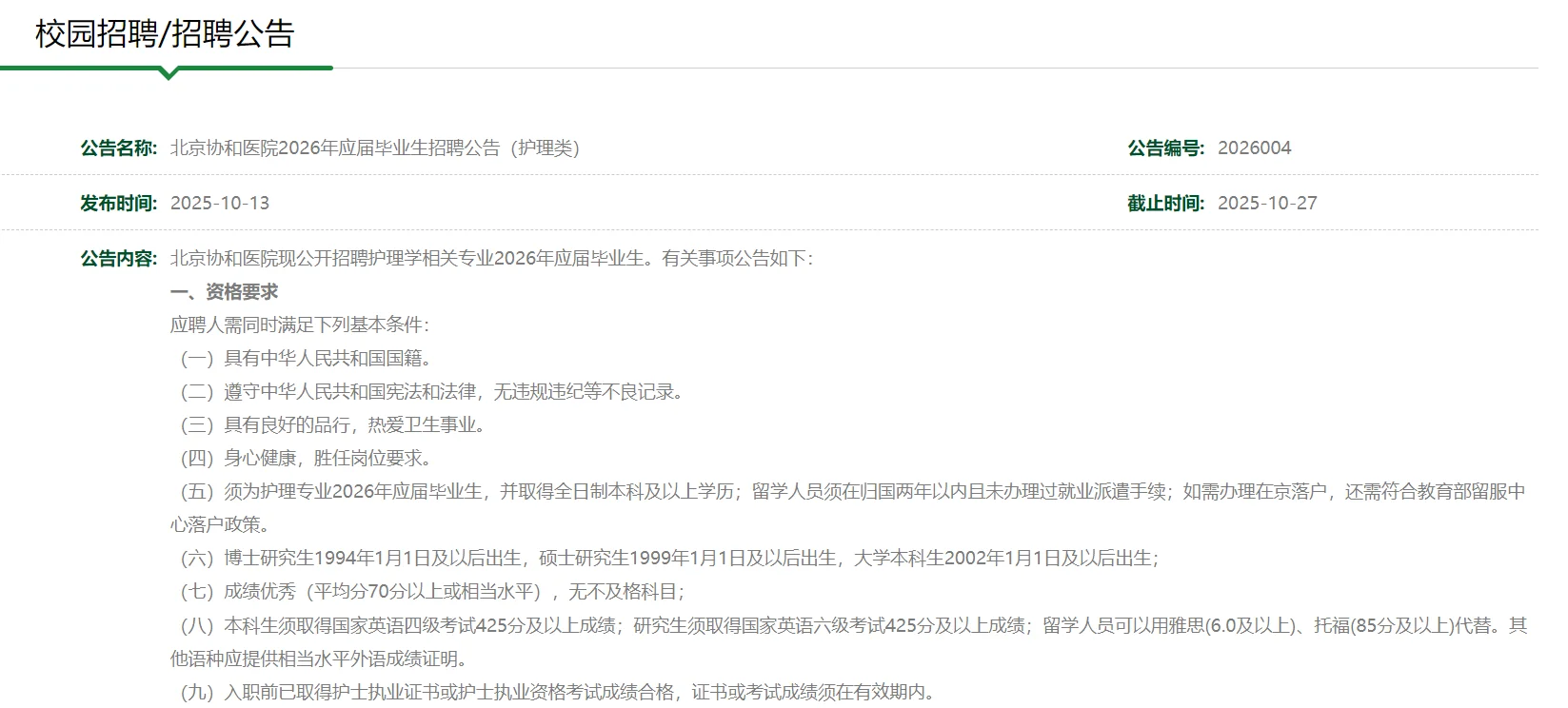Image resolution: width=1568 pixels, height=708 pixels.
Task: Click the 公告编号 label
Action: coord(1166,148)
